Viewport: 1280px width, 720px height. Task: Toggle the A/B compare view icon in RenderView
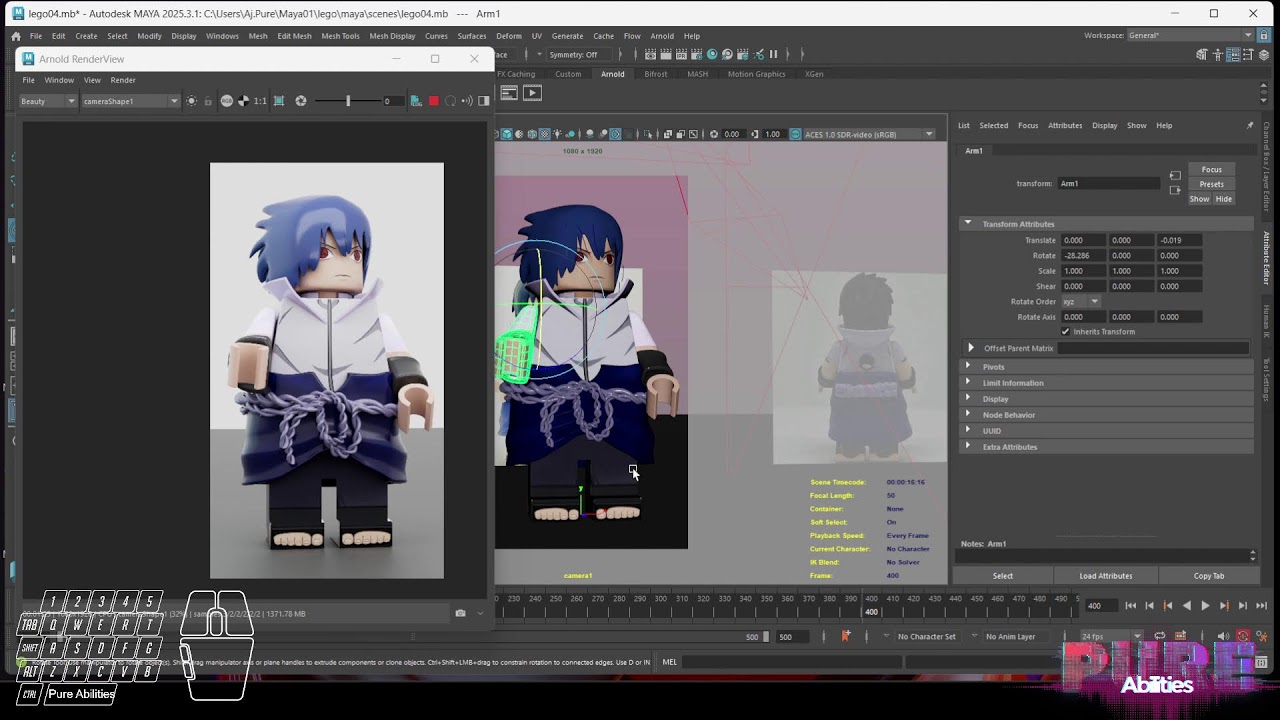click(x=484, y=101)
